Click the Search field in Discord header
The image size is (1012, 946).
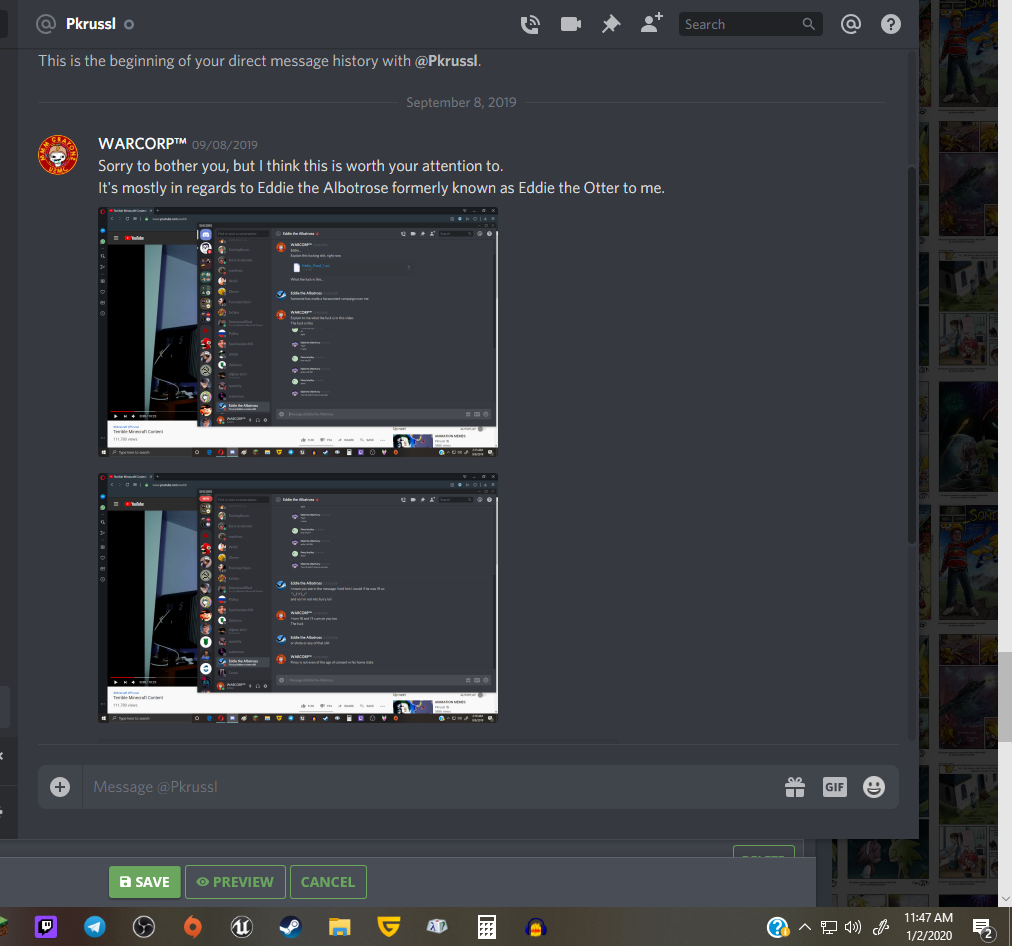point(750,25)
